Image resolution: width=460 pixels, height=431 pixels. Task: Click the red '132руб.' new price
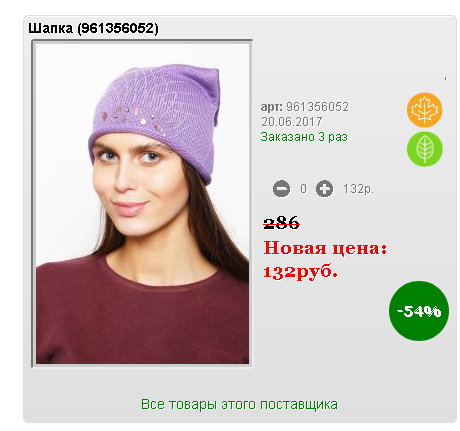[x=300, y=272]
